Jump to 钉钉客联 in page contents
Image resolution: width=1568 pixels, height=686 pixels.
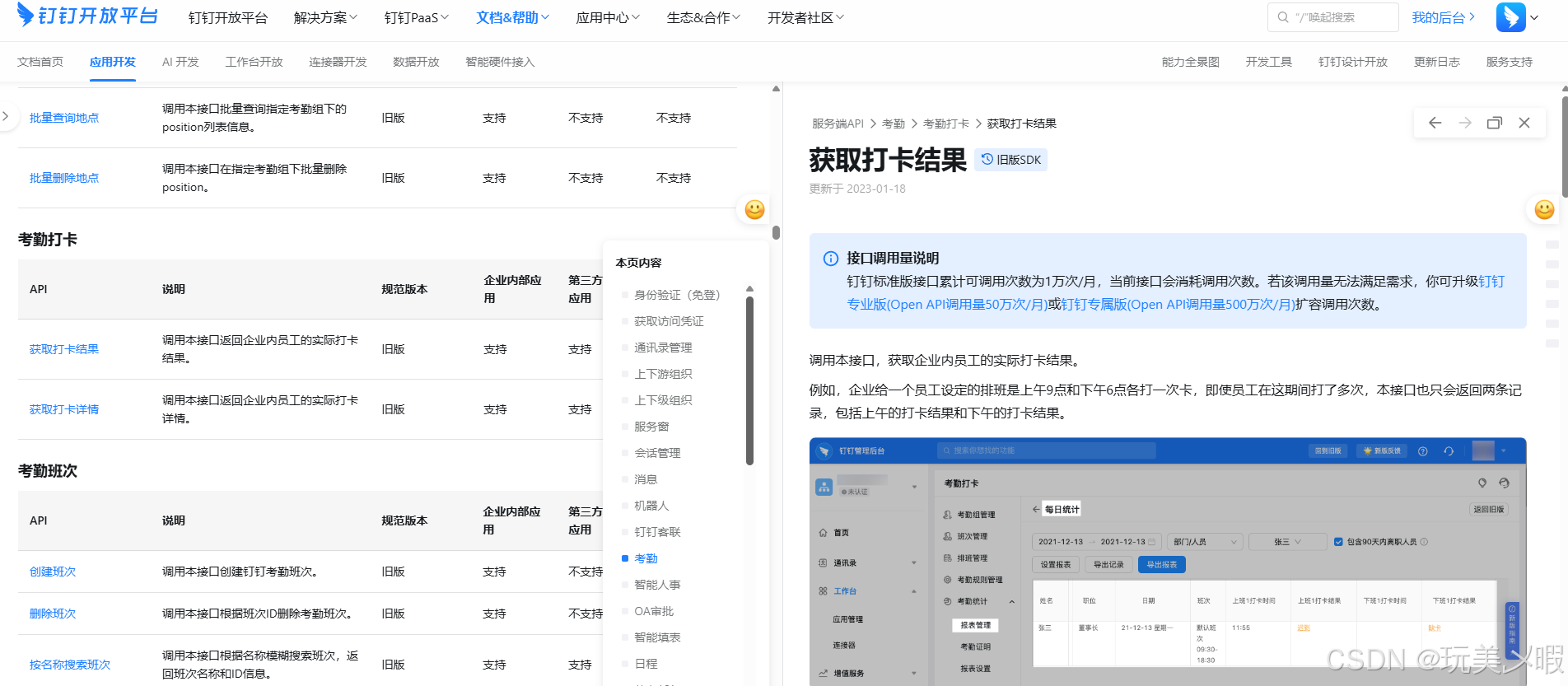click(657, 532)
